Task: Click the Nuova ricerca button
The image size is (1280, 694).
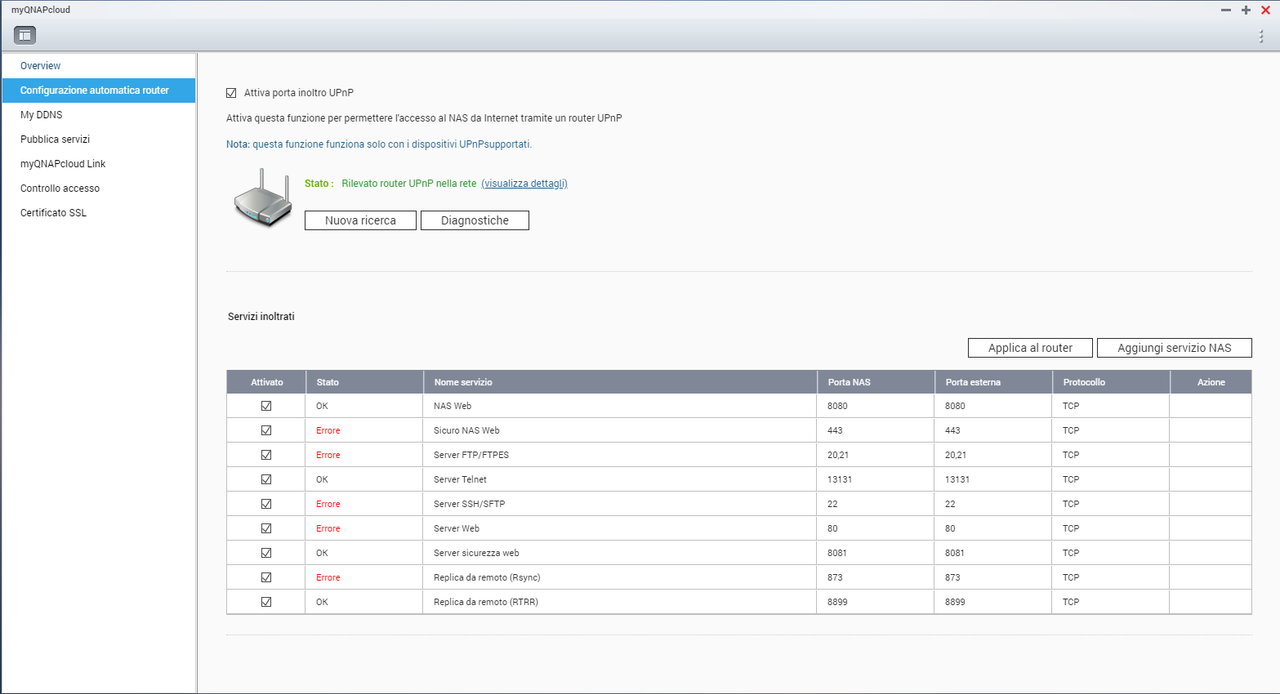Action: [360, 220]
